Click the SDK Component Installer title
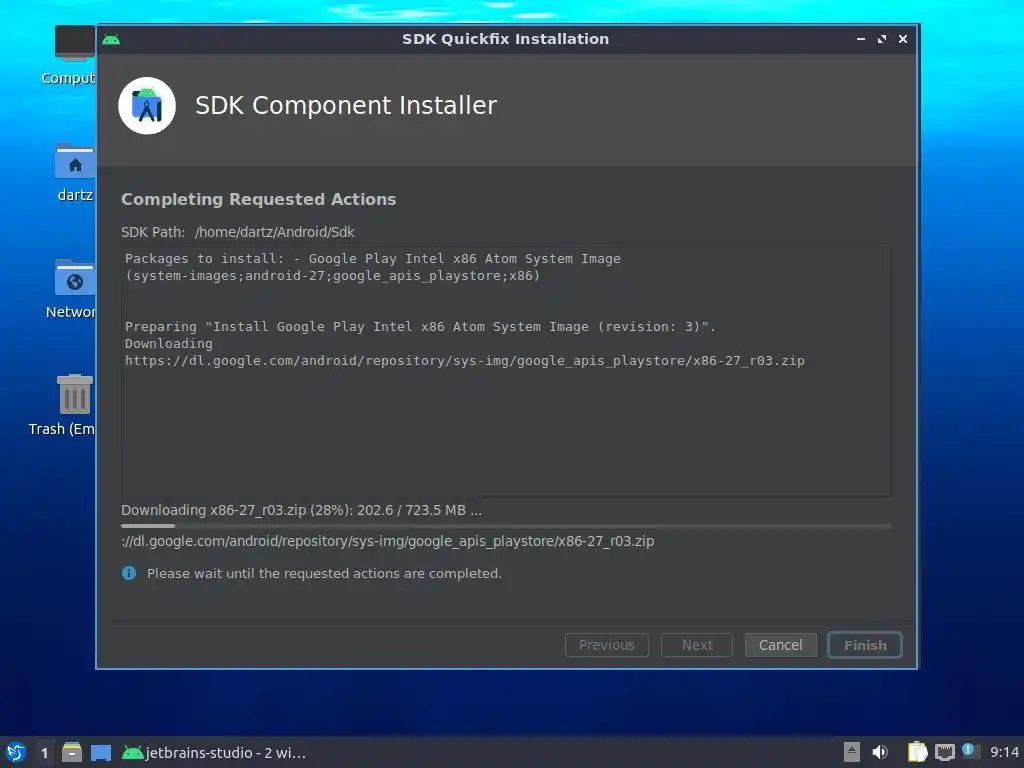This screenshot has height=768, width=1024. (x=346, y=105)
